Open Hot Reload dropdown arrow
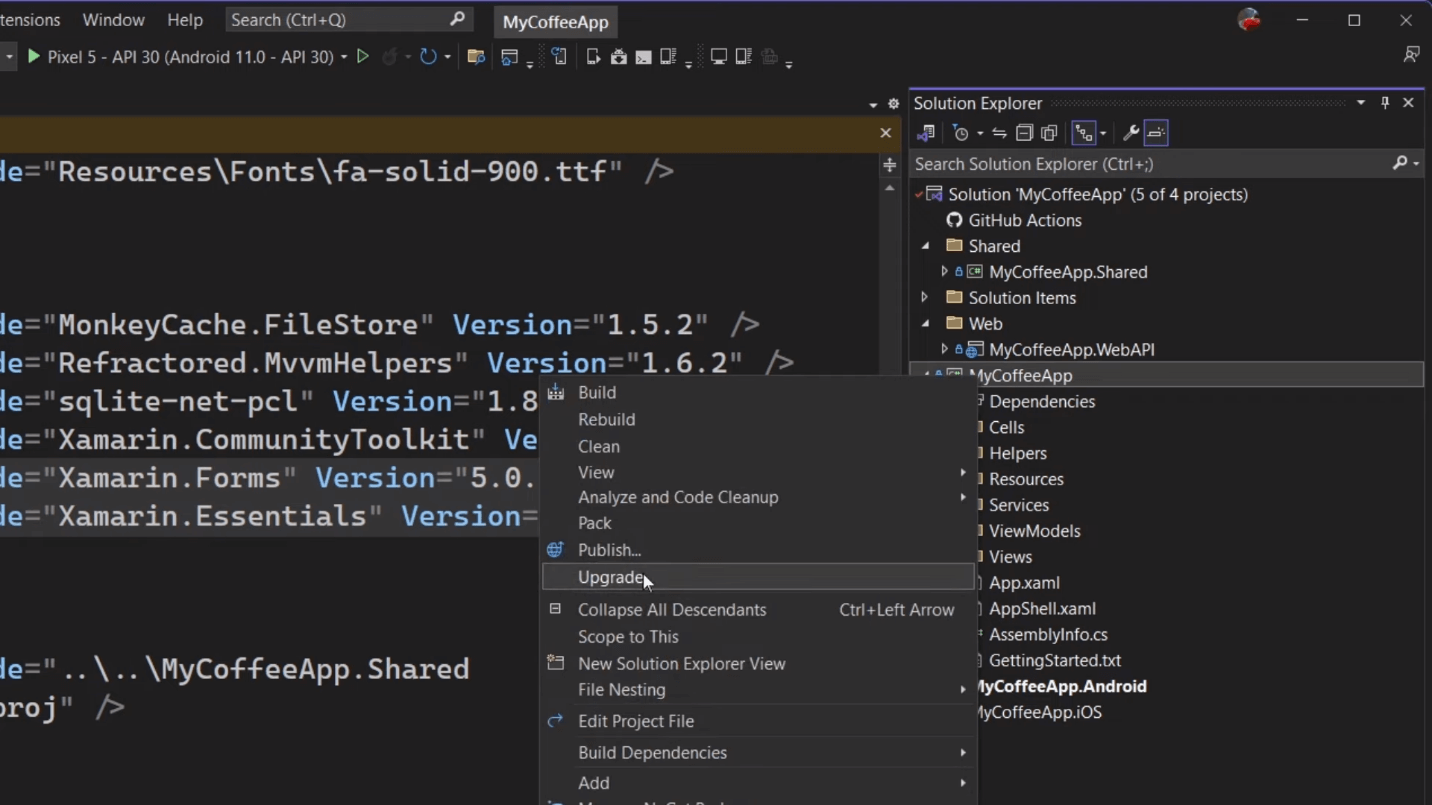 (408, 57)
